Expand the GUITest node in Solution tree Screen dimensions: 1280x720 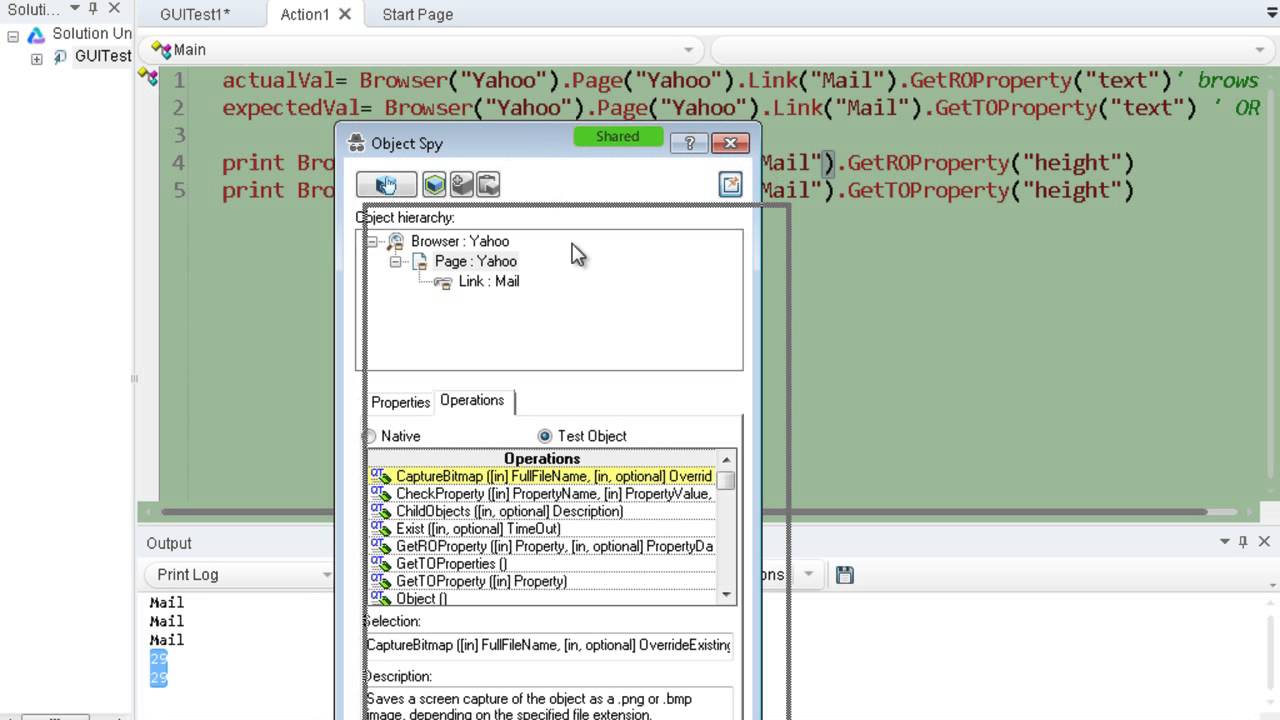pyautogui.click(x=37, y=59)
